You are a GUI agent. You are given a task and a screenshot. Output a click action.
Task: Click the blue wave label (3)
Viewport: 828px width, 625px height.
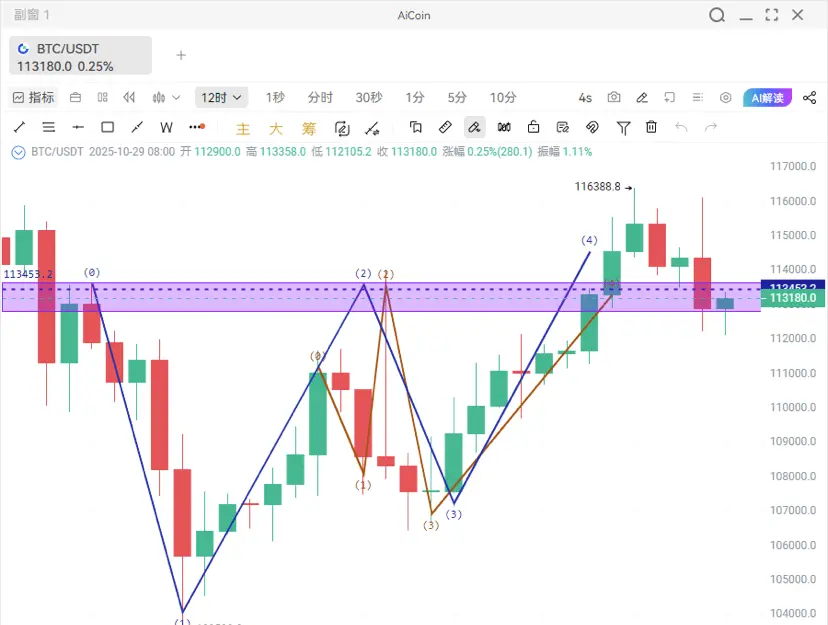pos(454,514)
